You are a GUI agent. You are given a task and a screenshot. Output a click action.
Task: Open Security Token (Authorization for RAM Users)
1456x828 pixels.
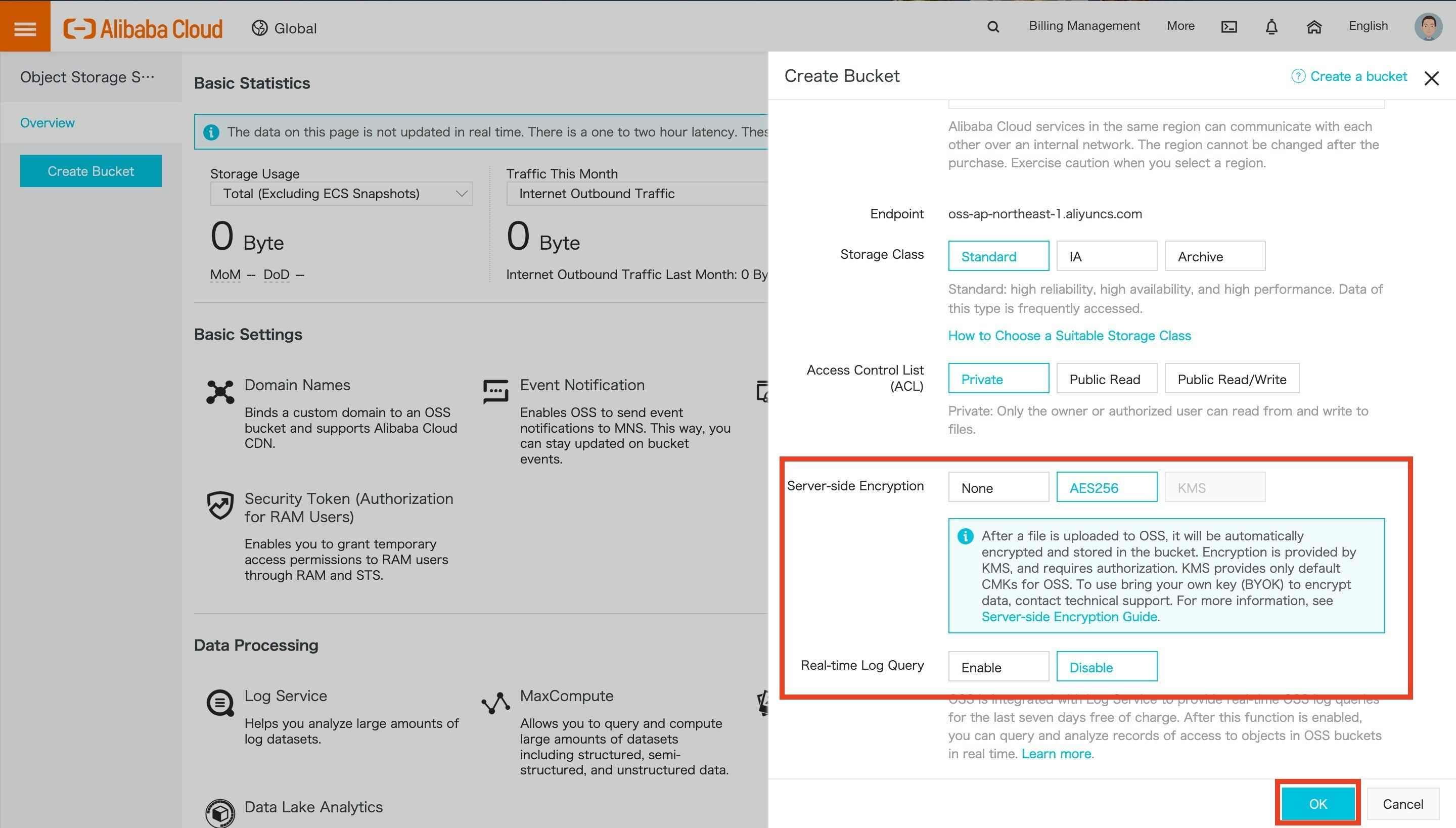(349, 508)
